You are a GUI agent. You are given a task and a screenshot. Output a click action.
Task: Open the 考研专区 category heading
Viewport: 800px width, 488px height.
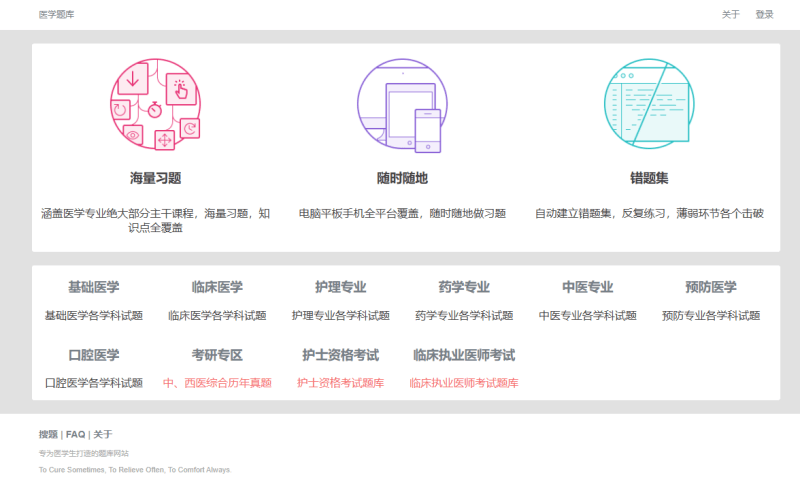(x=217, y=355)
